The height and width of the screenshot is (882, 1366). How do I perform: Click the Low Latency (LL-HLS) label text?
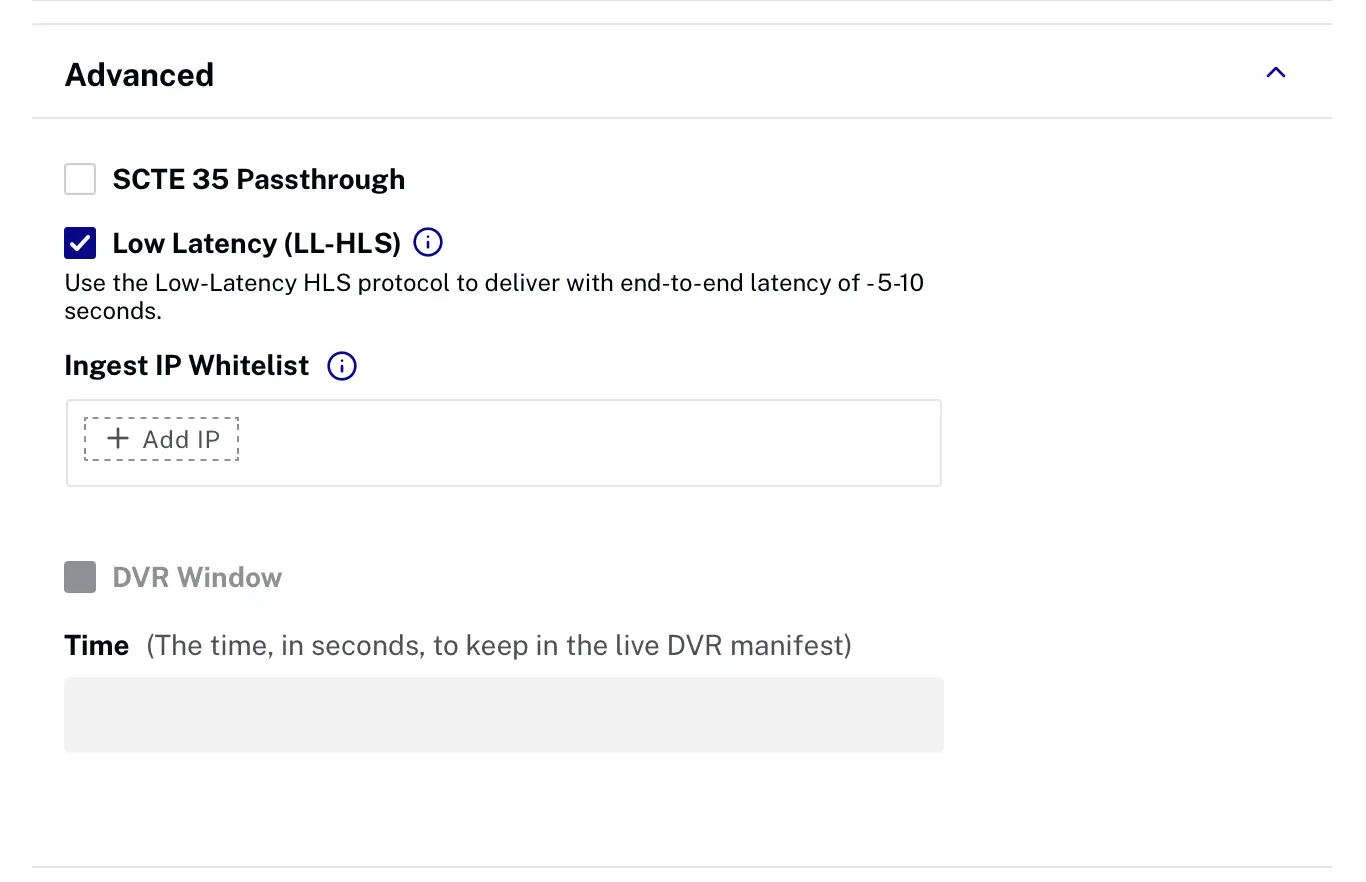[x=256, y=243]
